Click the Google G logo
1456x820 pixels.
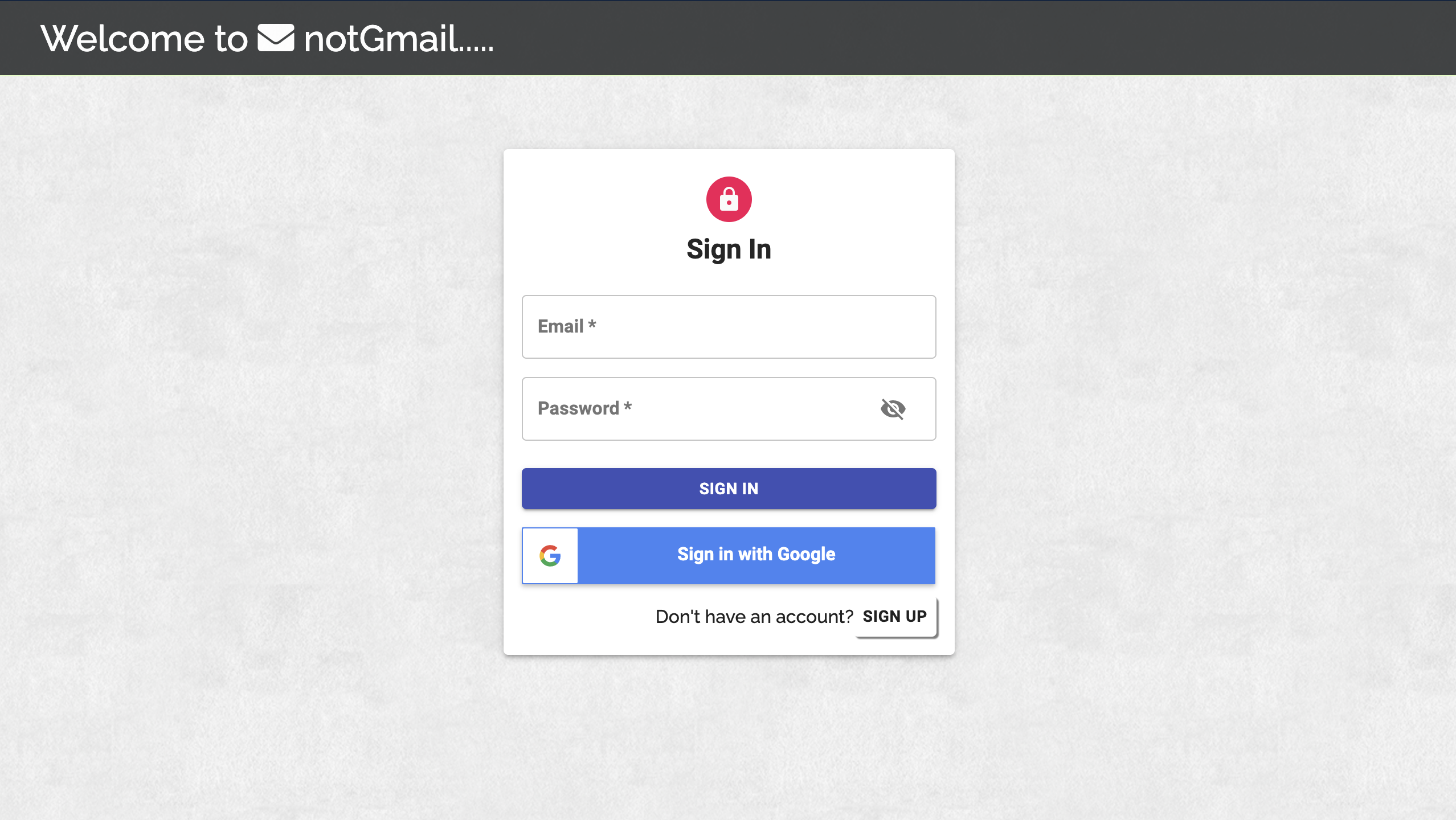click(x=550, y=555)
